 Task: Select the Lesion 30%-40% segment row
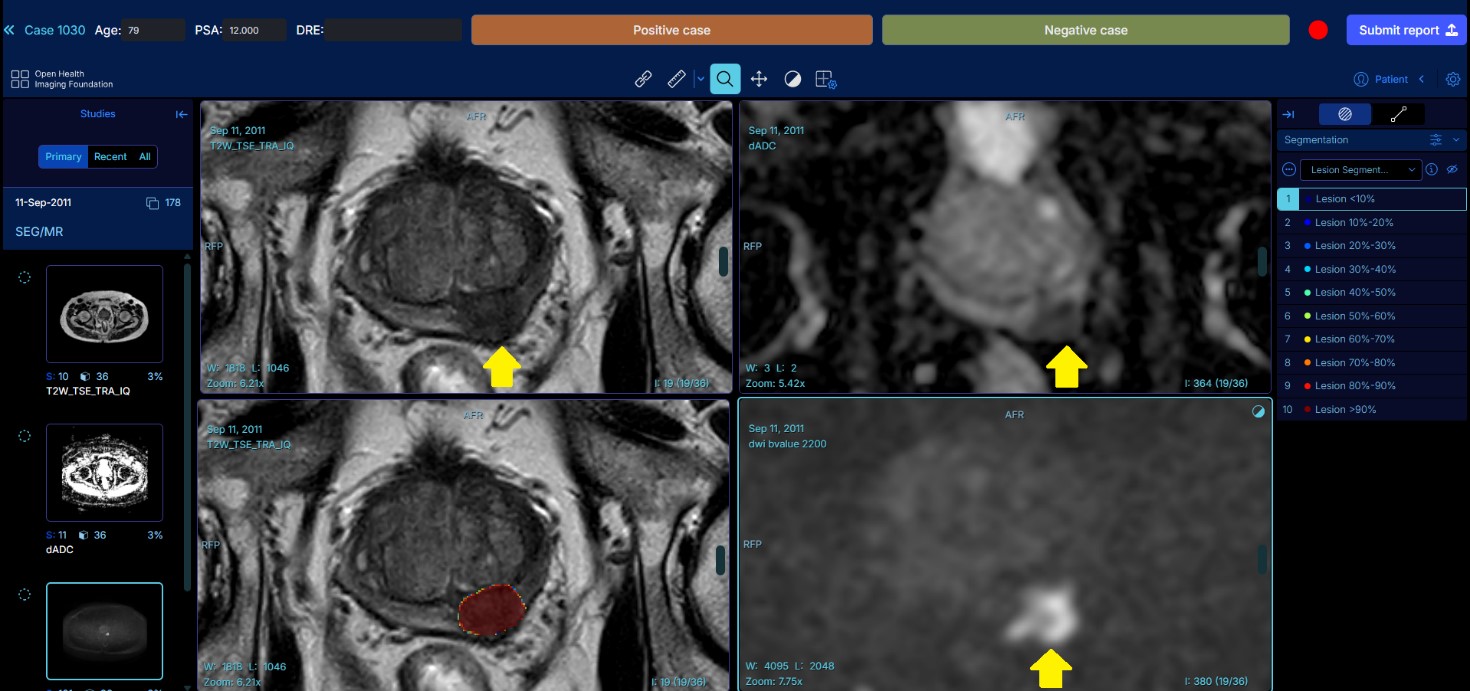tap(1371, 269)
